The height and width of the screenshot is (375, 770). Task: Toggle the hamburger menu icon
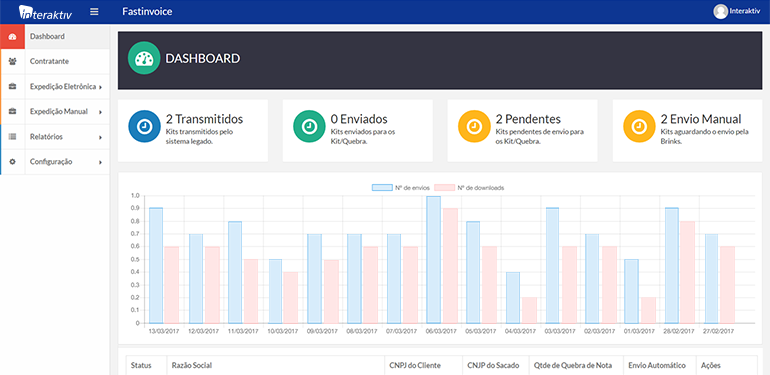pyautogui.click(x=94, y=11)
